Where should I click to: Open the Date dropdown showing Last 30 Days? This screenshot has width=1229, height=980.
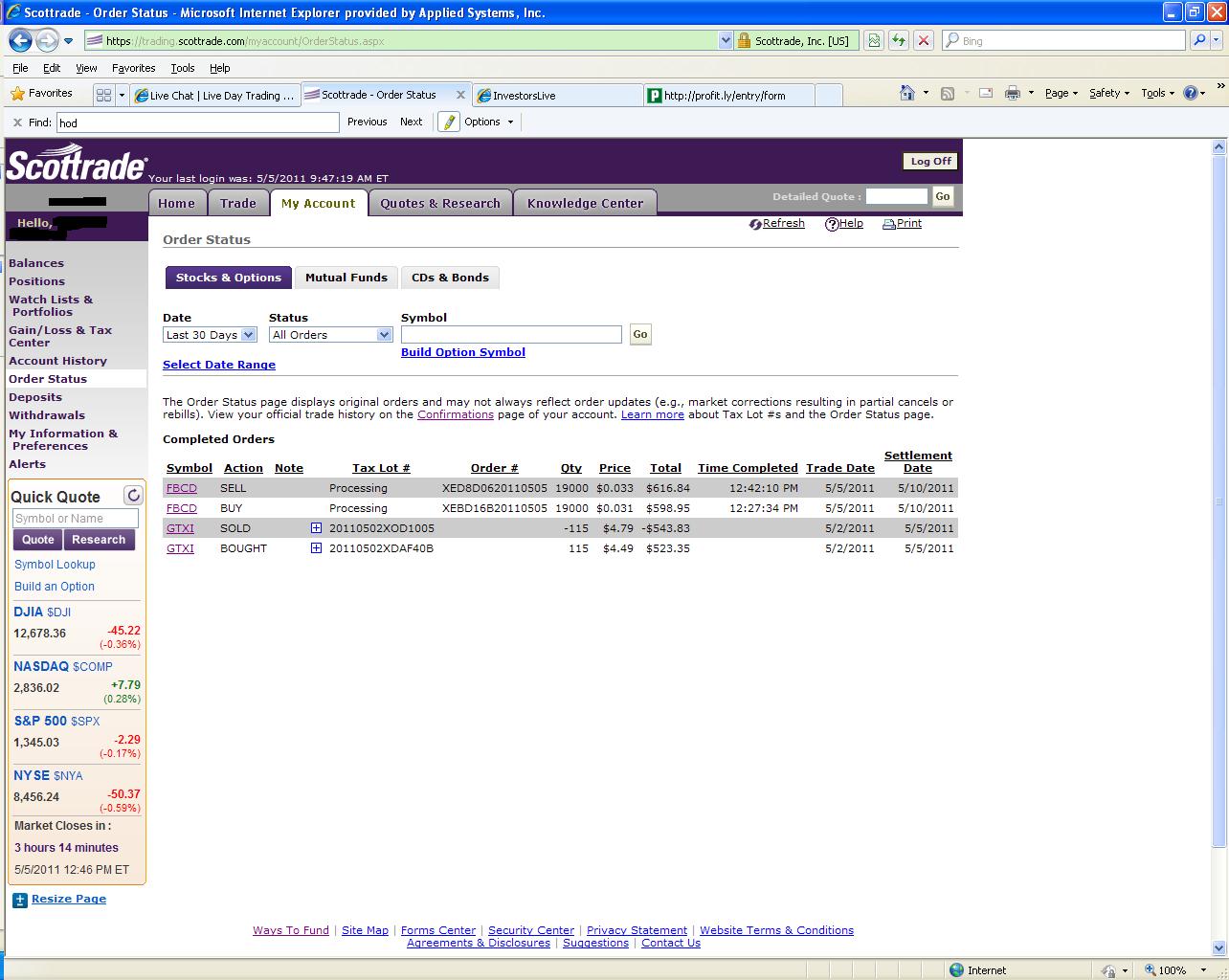(210, 335)
